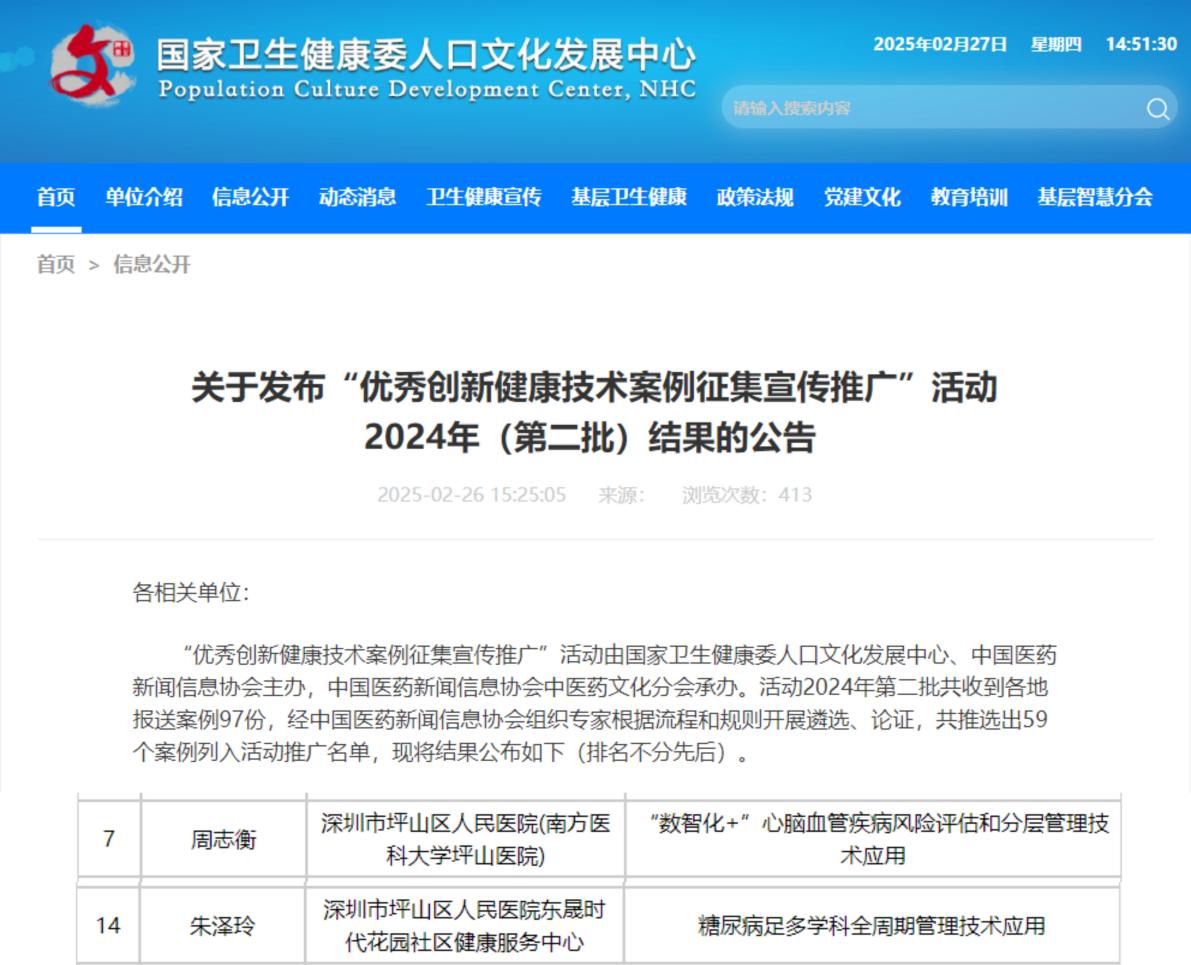Click the 浏览次数 view counter
The image size is (1191, 965).
[743, 494]
